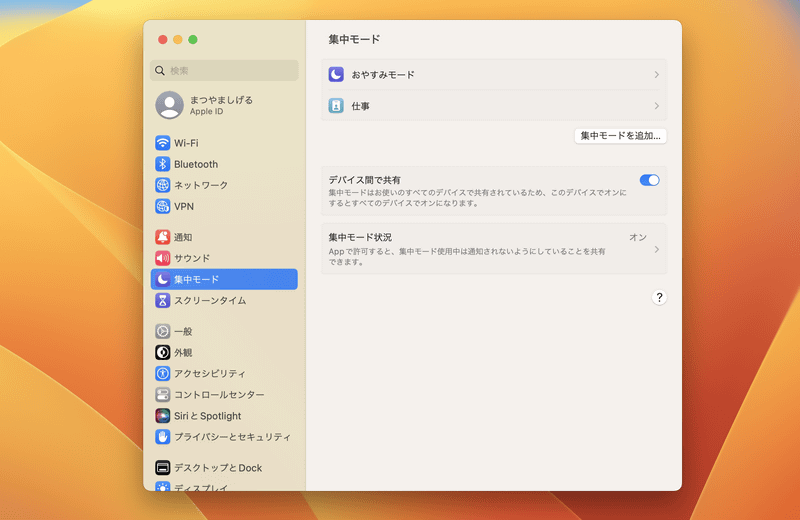Screen dimensions: 800x520
Task: Open 集中モード状況 chevron
Action: (x=657, y=249)
